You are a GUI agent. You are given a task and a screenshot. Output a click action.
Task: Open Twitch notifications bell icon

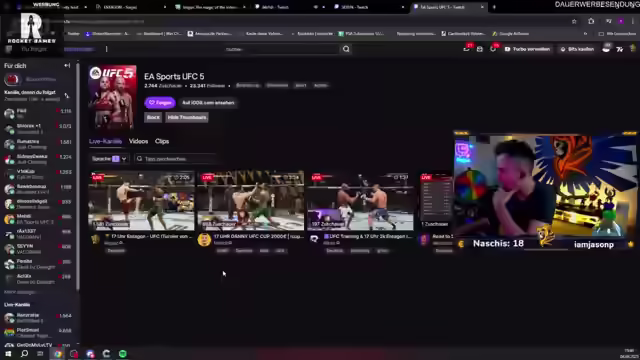pos(493,49)
